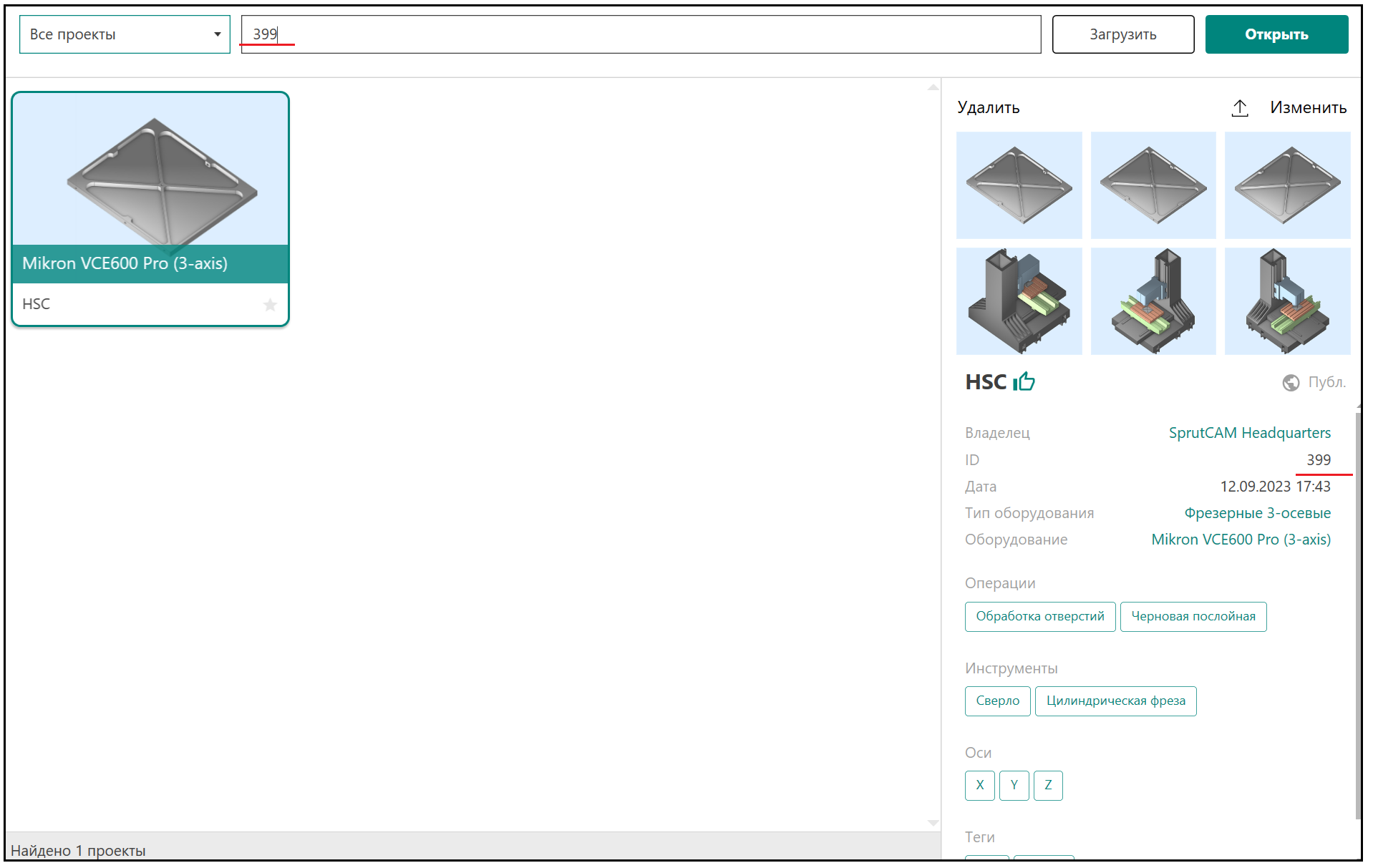
Task: Click in the search field containing 399
Action: 640,34
